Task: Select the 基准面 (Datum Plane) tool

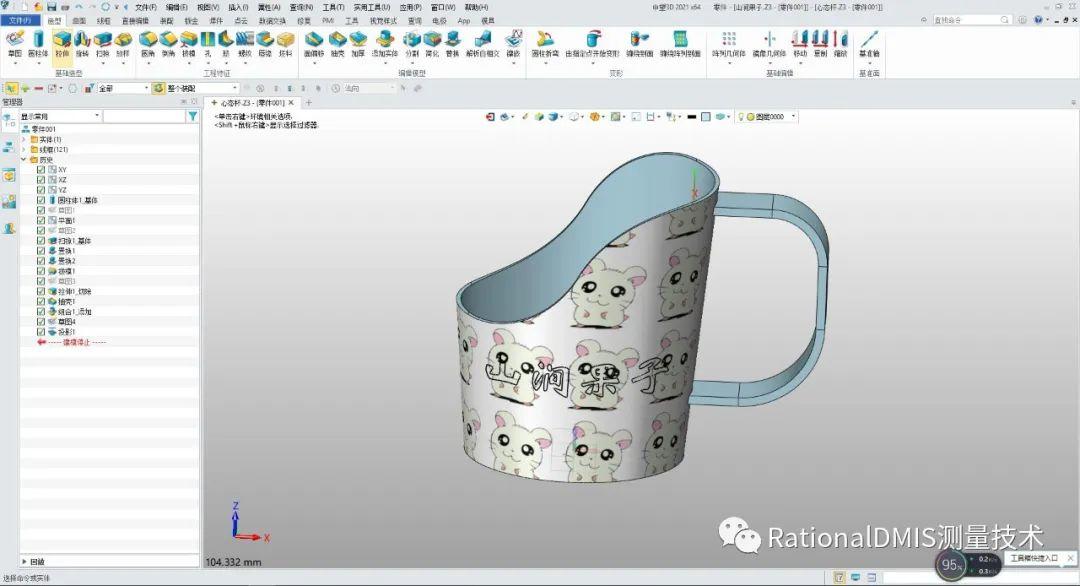Action: 869,43
